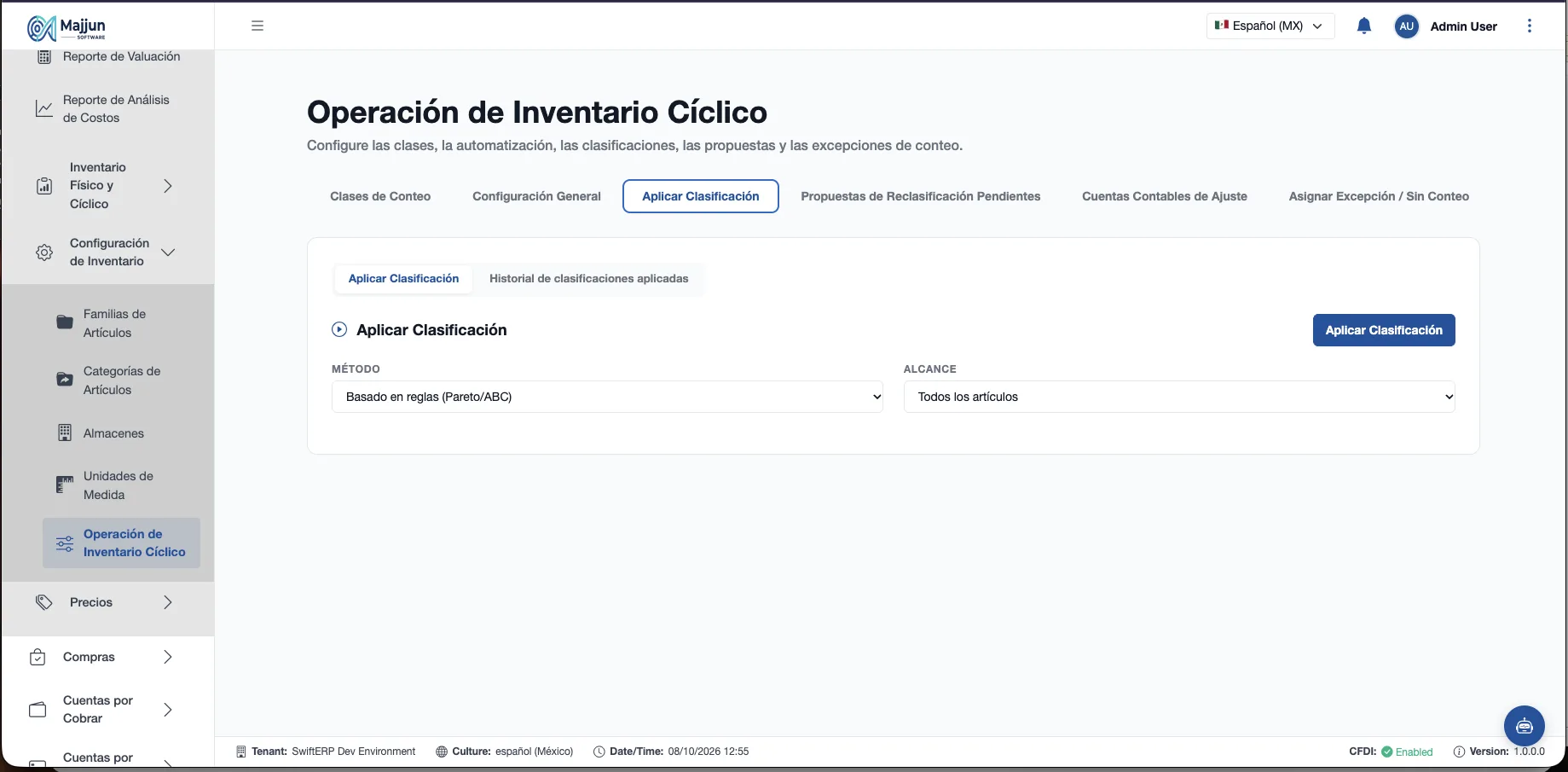Click the Reporte de Valuación icon
The image size is (1568, 772).
click(44, 57)
